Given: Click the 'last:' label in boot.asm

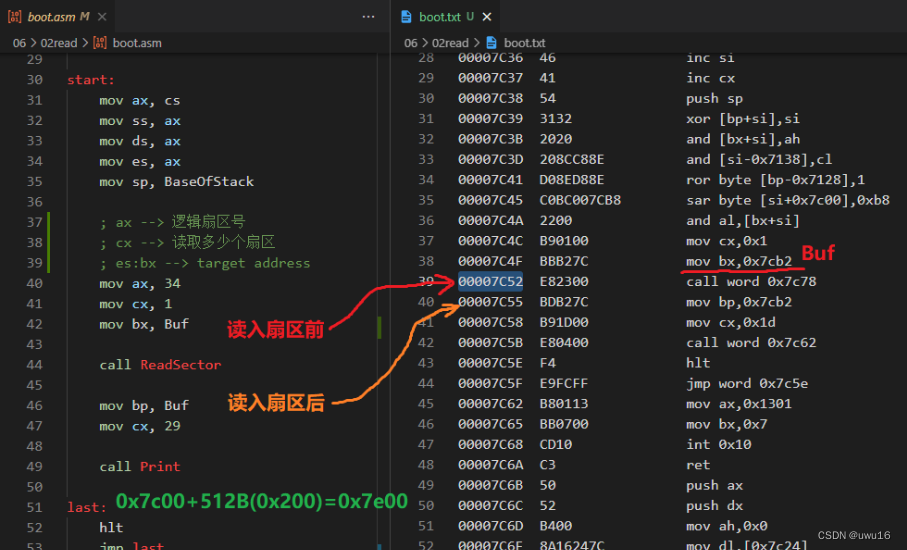Looking at the screenshot, I should pyautogui.click(x=87, y=507).
